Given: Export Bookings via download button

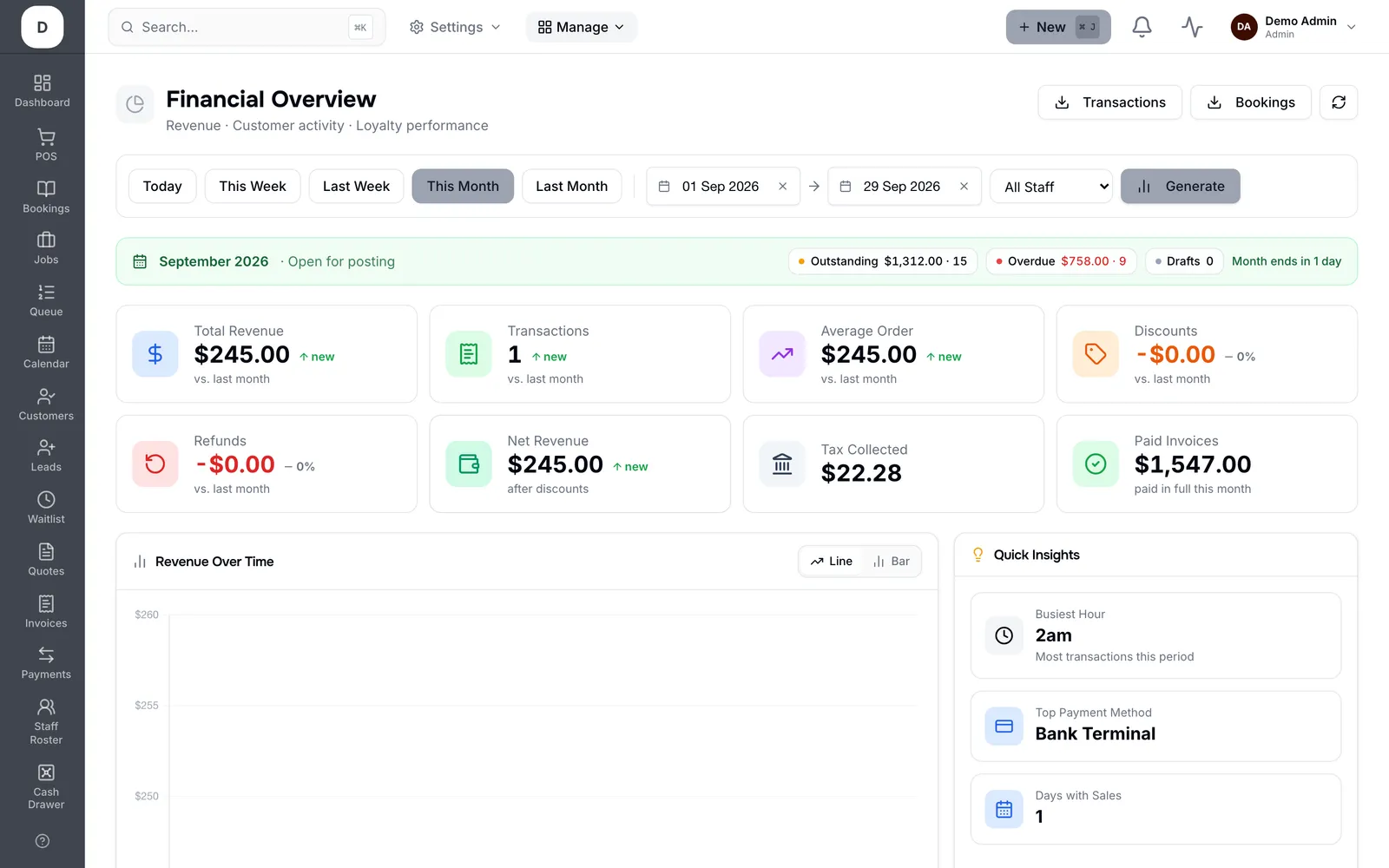Looking at the screenshot, I should click(1250, 102).
